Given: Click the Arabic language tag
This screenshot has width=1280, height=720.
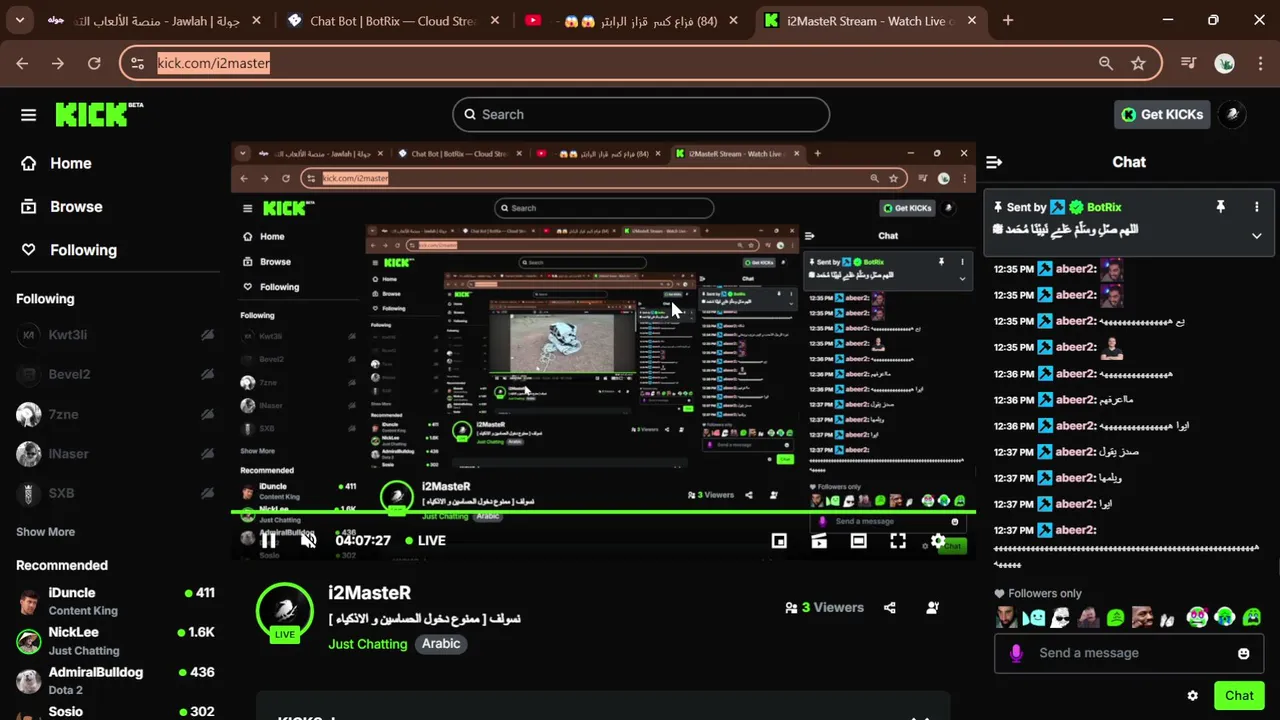Looking at the screenshot, I should [441, 644].
